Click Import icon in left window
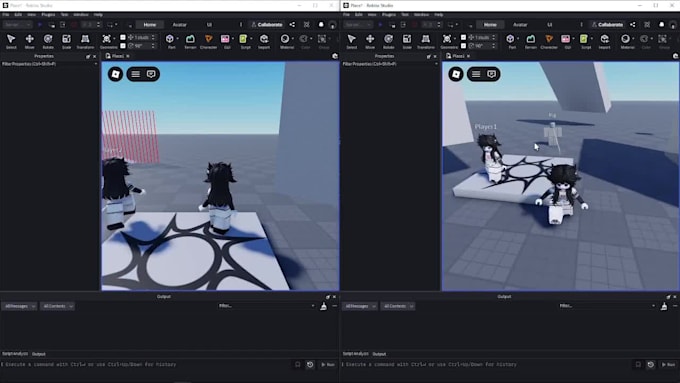Viewport: 680px width, 383px height. click(264, 41)
